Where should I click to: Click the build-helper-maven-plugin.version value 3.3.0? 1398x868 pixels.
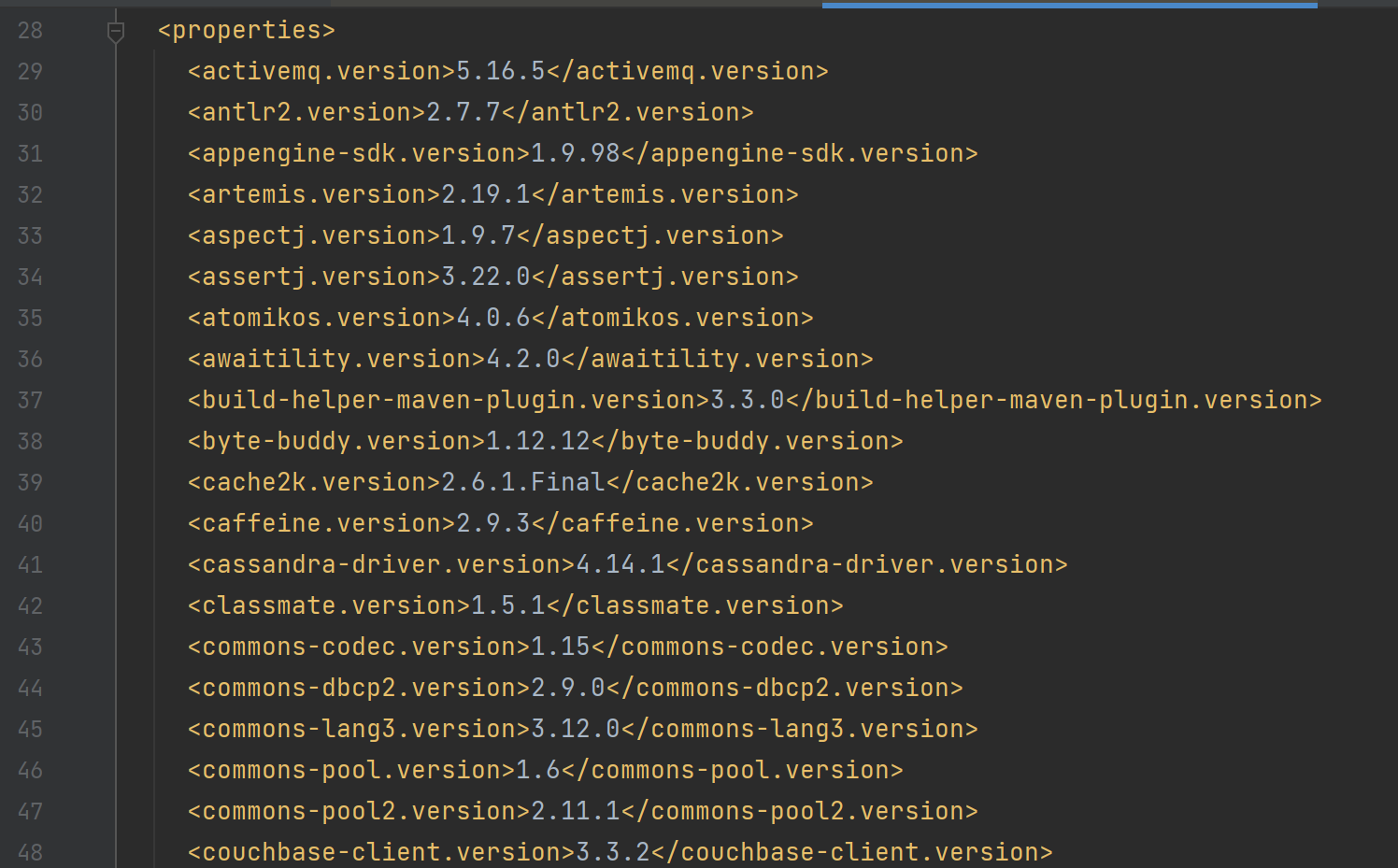pos(748,400)
